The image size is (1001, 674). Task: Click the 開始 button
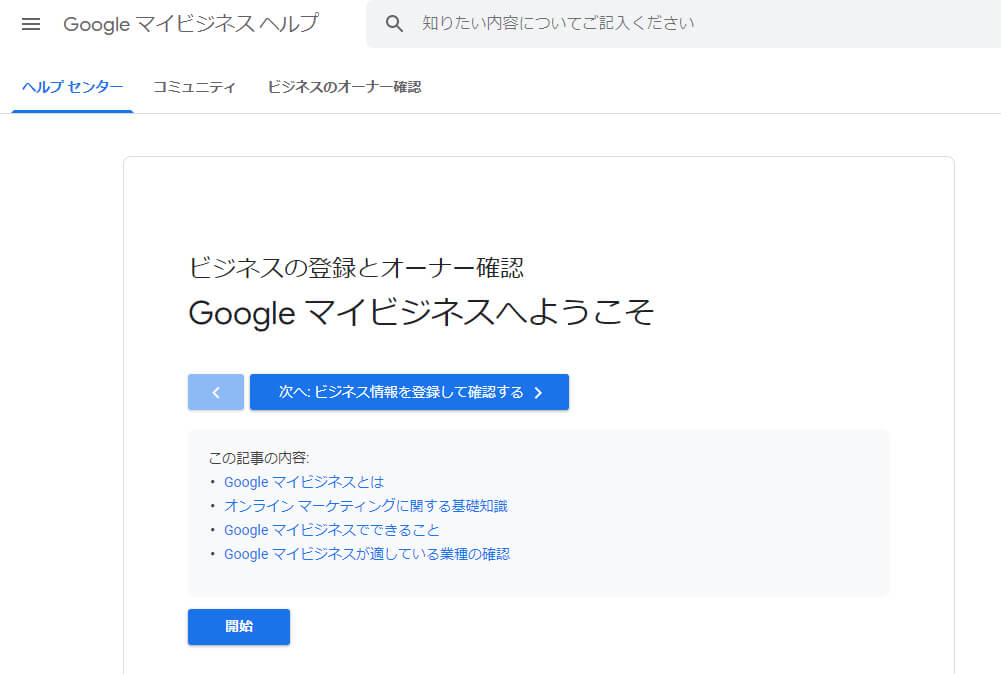pyautogui.click(x=238, y=627)
